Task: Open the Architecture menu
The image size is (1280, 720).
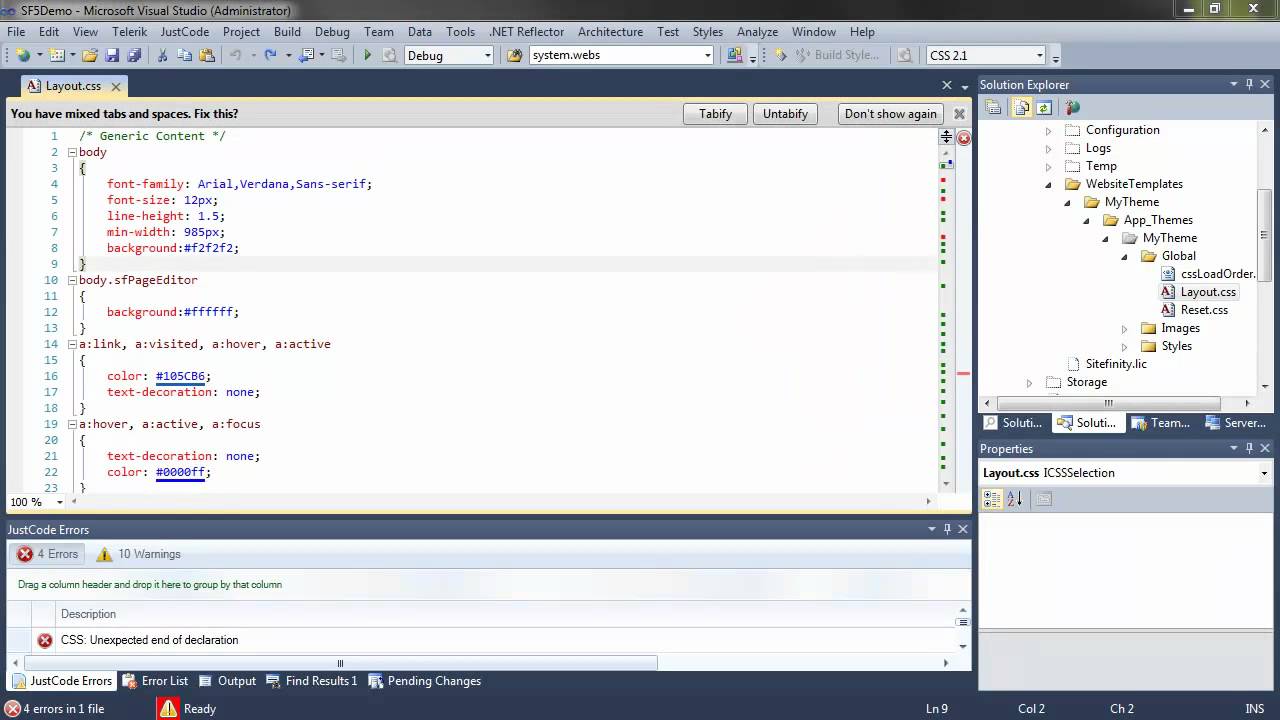Action: point(610,32)
